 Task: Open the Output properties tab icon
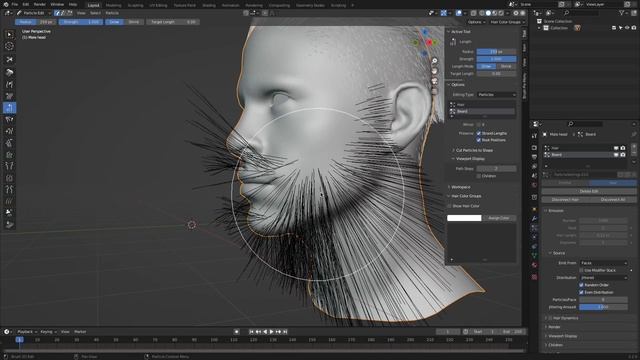pyautogui.click(x=534, y=157)
